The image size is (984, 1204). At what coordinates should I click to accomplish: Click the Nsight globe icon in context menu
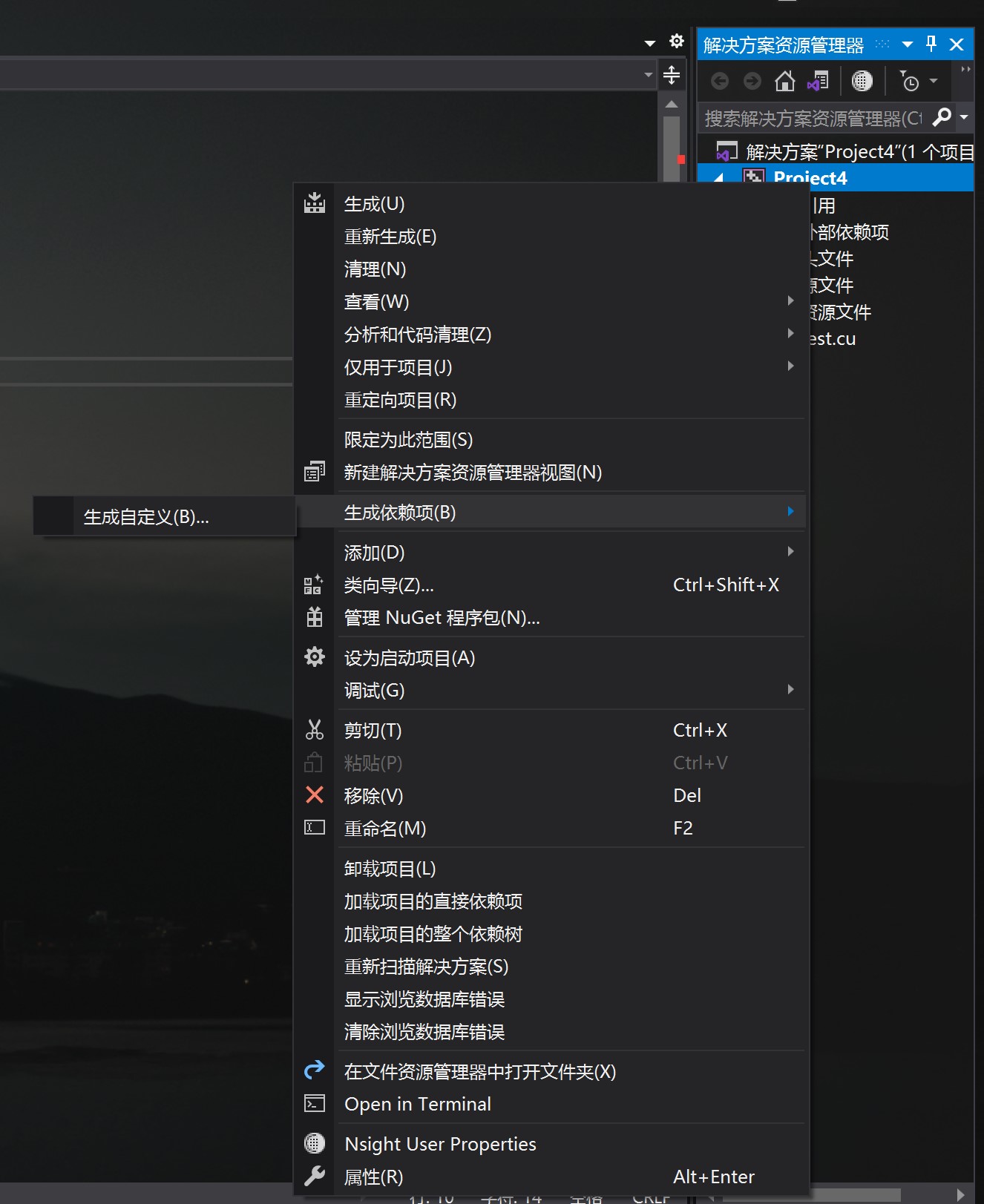point(315,1143)
